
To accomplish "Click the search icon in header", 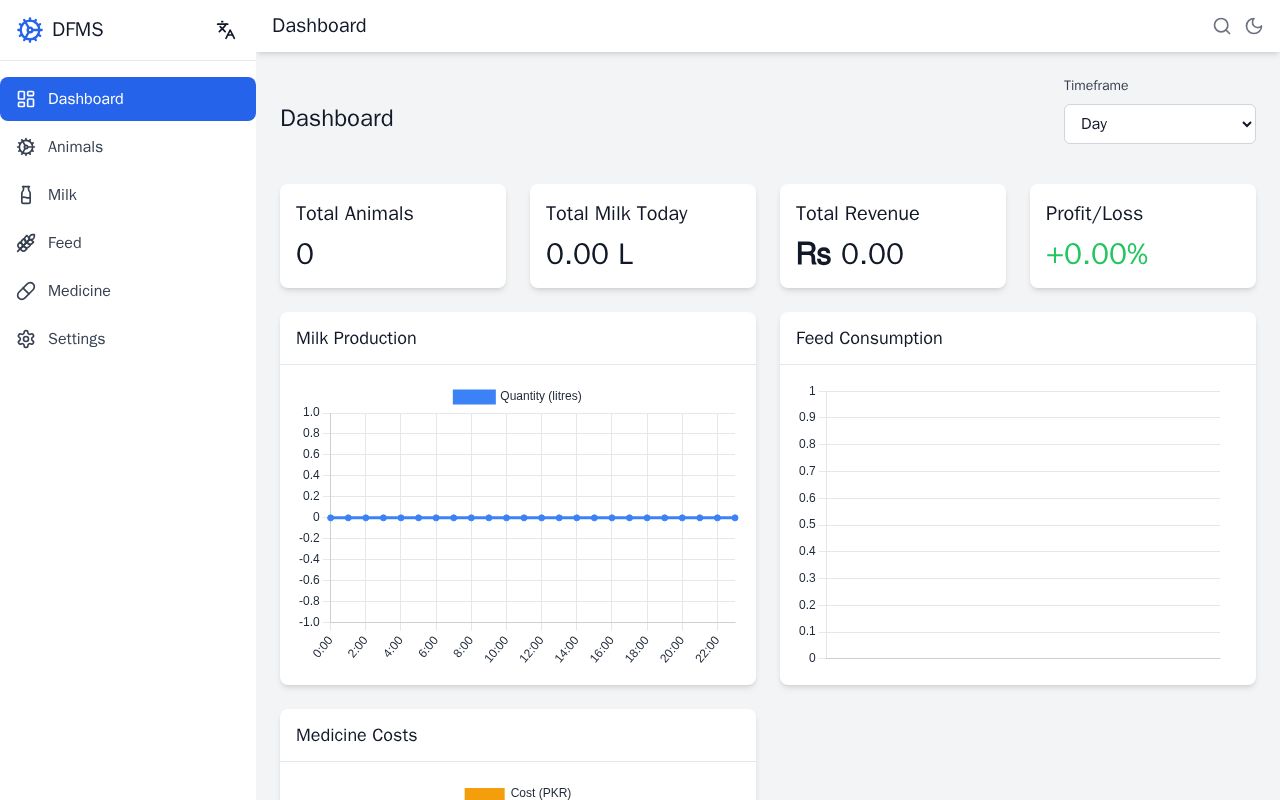I will coord(1222,26).
